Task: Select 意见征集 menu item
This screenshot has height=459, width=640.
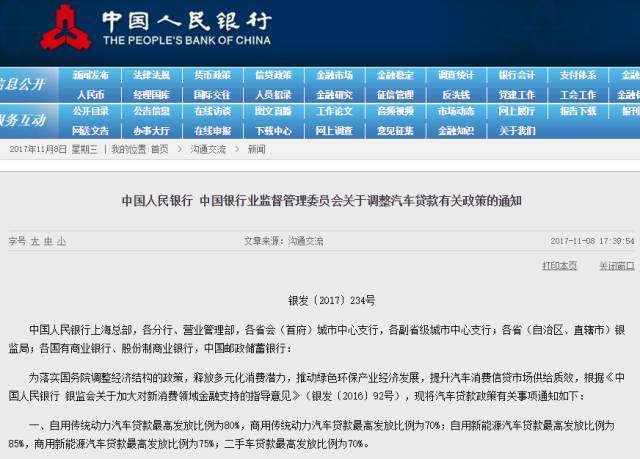Action: click(x=395, y=131)
